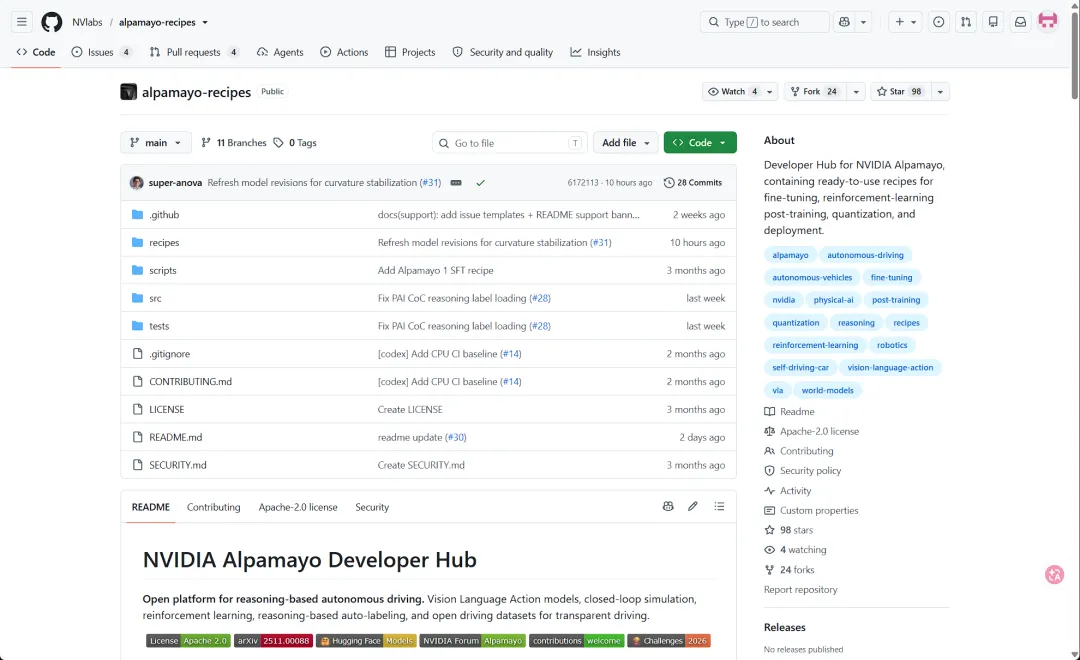Open the scripts folder
Viewport: 1080px width, 660px height.
click(x=163, y=270)
